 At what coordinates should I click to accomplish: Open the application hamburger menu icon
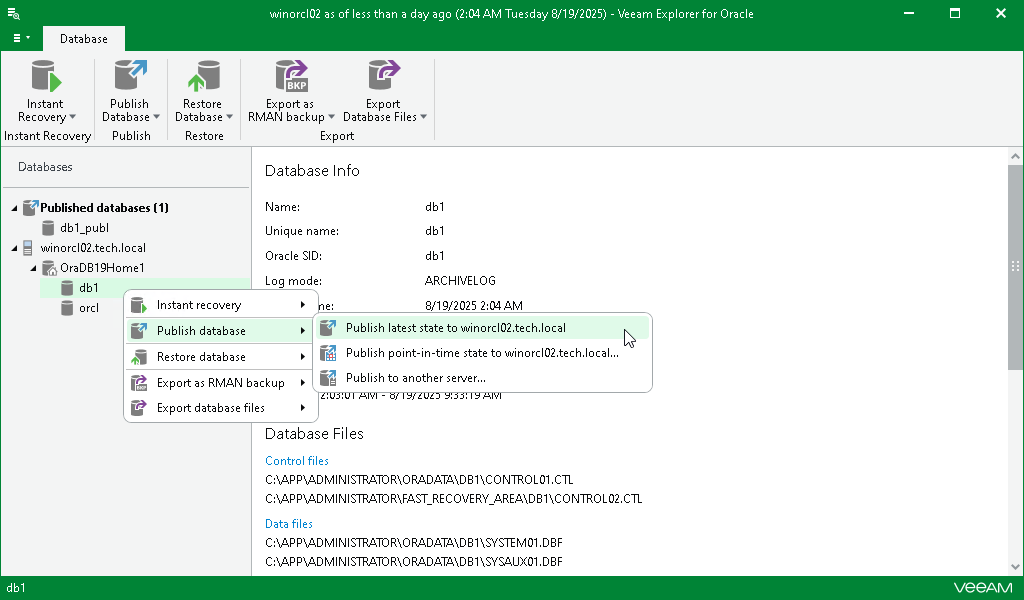[22, 39]
